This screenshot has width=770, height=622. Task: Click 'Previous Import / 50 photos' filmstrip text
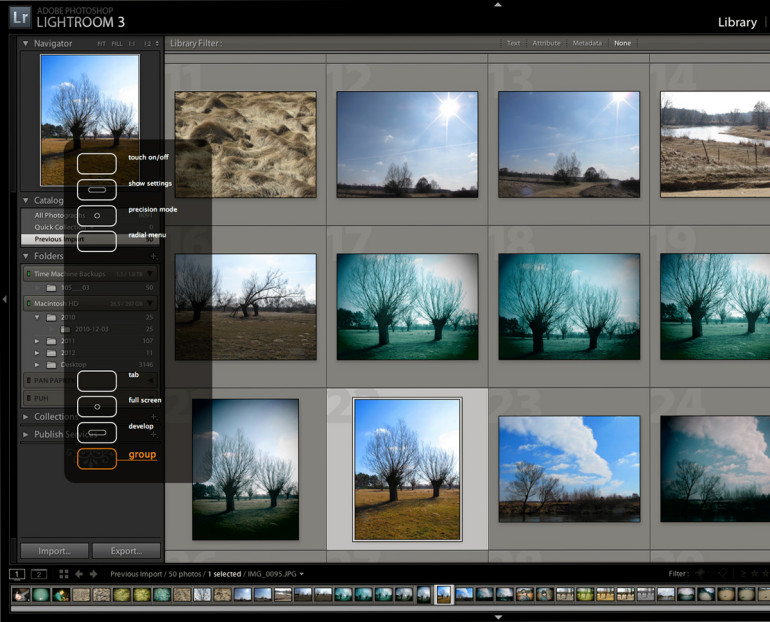pyautogui.click(x=156, y=574)
